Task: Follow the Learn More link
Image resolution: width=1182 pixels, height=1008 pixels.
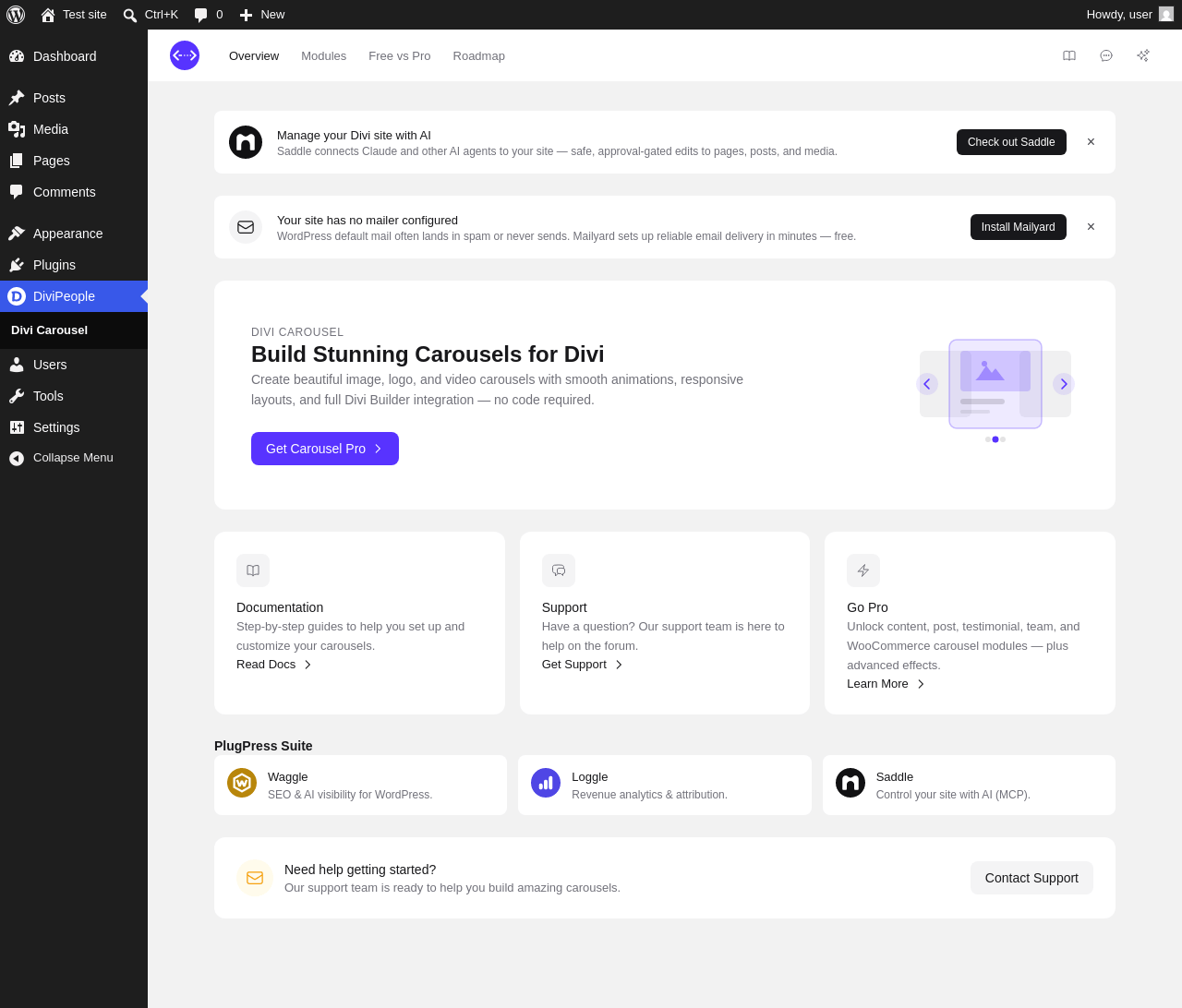Action: tap(886, 684)
